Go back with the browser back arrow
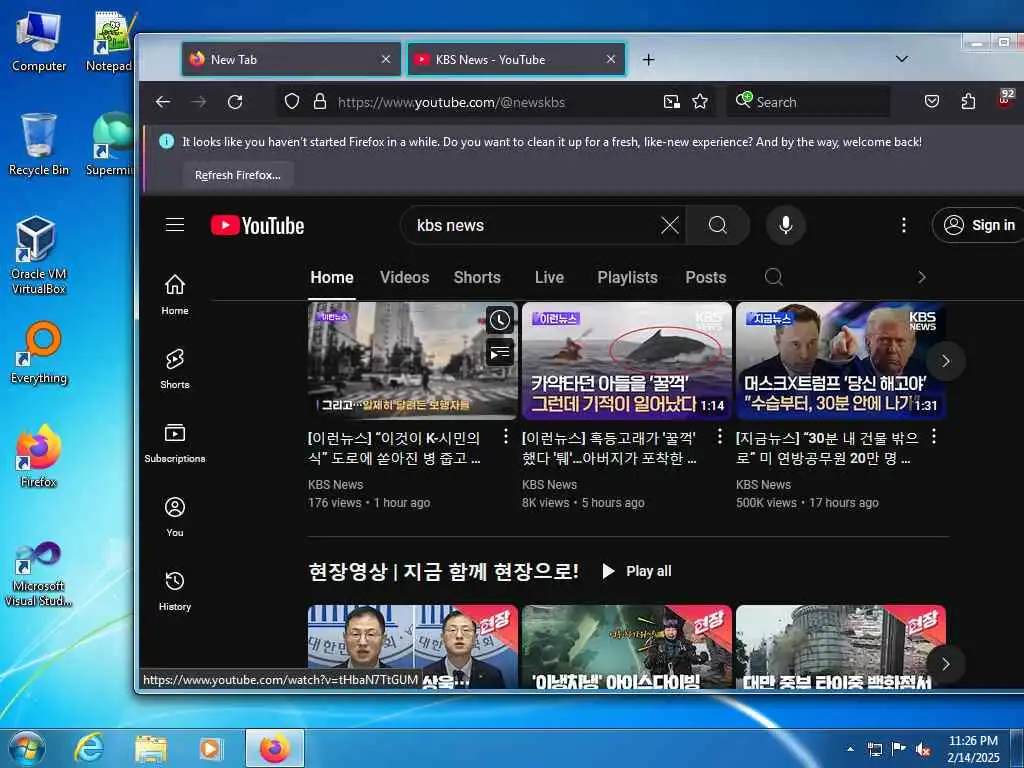 (163, 102)
